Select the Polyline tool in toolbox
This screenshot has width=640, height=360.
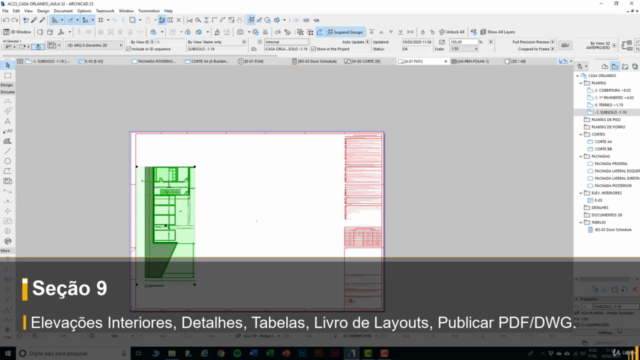[7, 171]
